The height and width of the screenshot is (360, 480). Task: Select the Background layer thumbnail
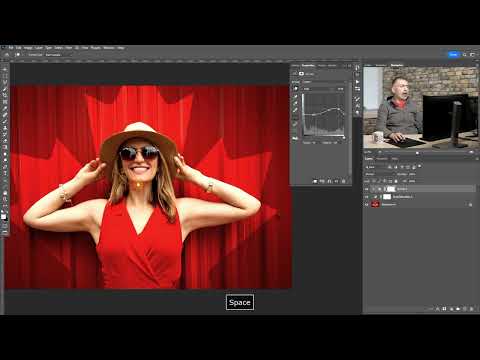(x=375, y=204)
